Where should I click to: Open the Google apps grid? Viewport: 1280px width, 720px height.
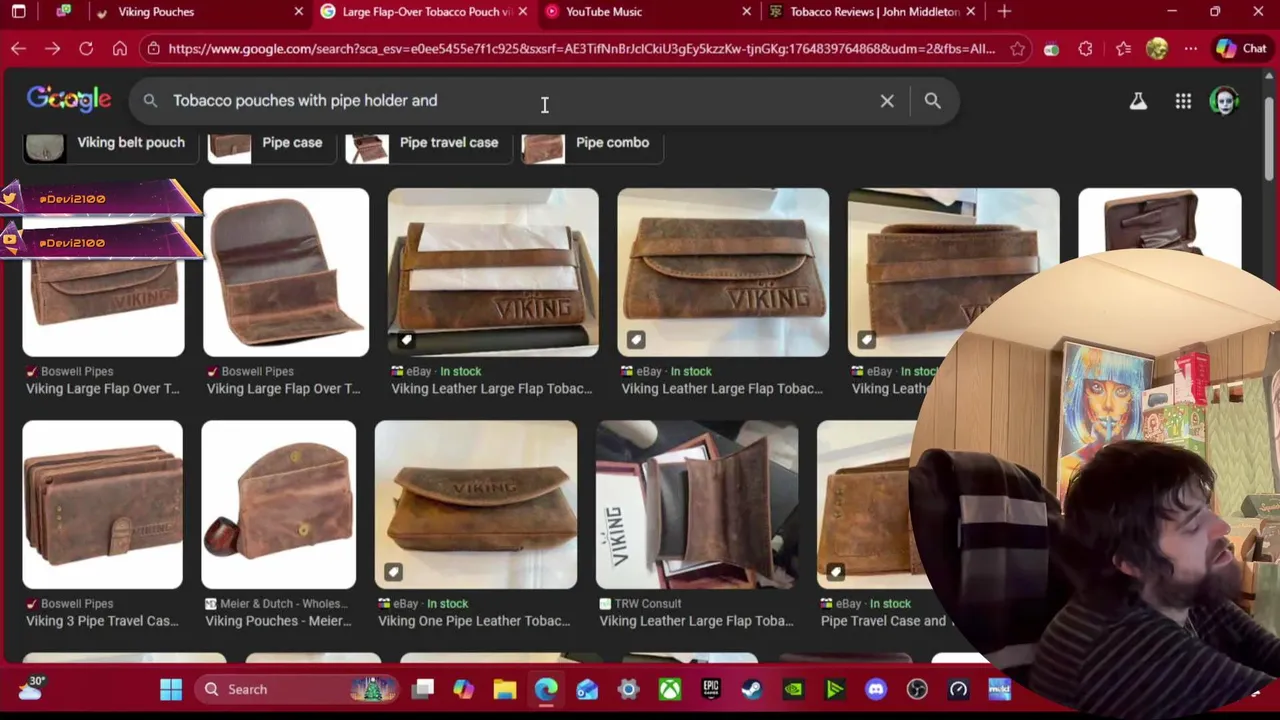(1183, 100)
